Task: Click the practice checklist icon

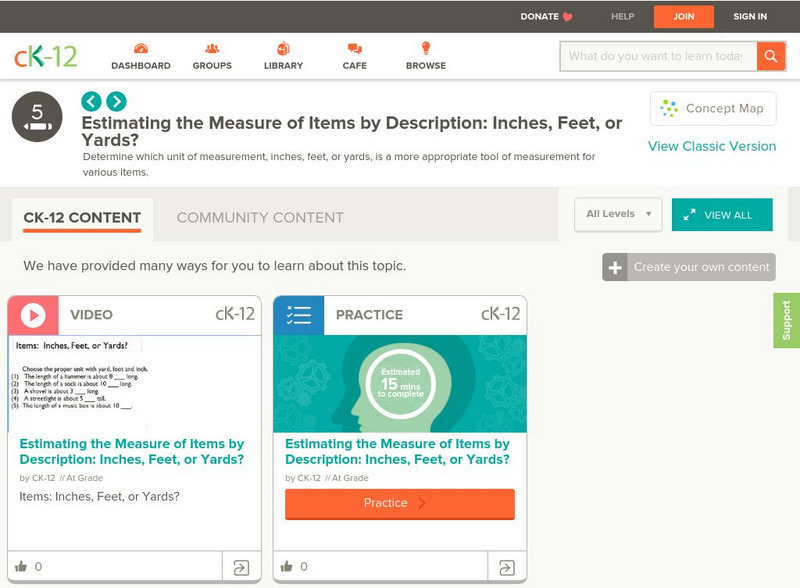Action: [x=298, y=315]
